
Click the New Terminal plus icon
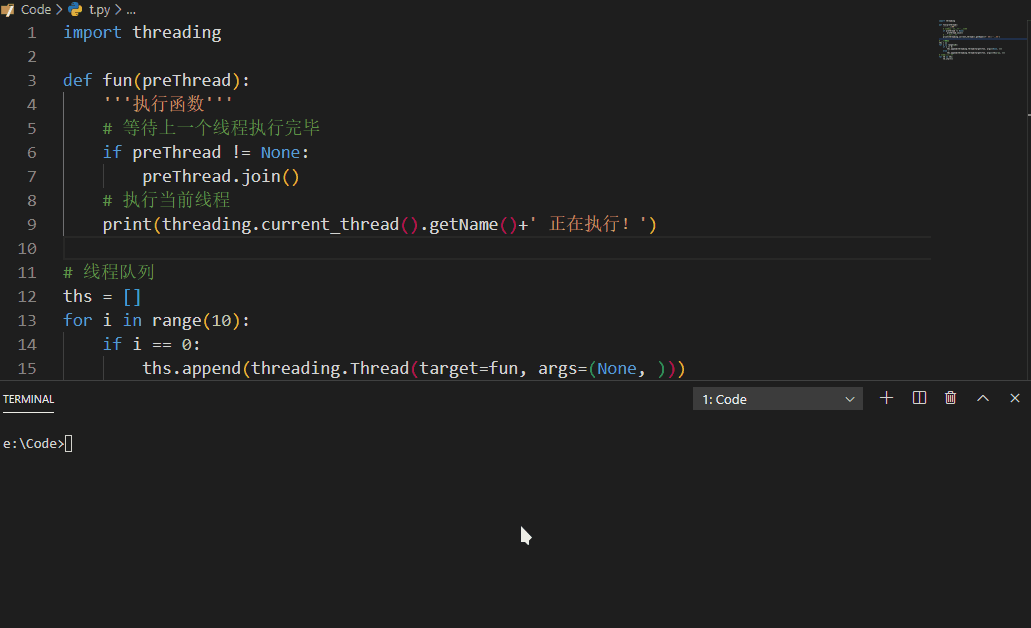pyautogui.click(x=886, y=398)
